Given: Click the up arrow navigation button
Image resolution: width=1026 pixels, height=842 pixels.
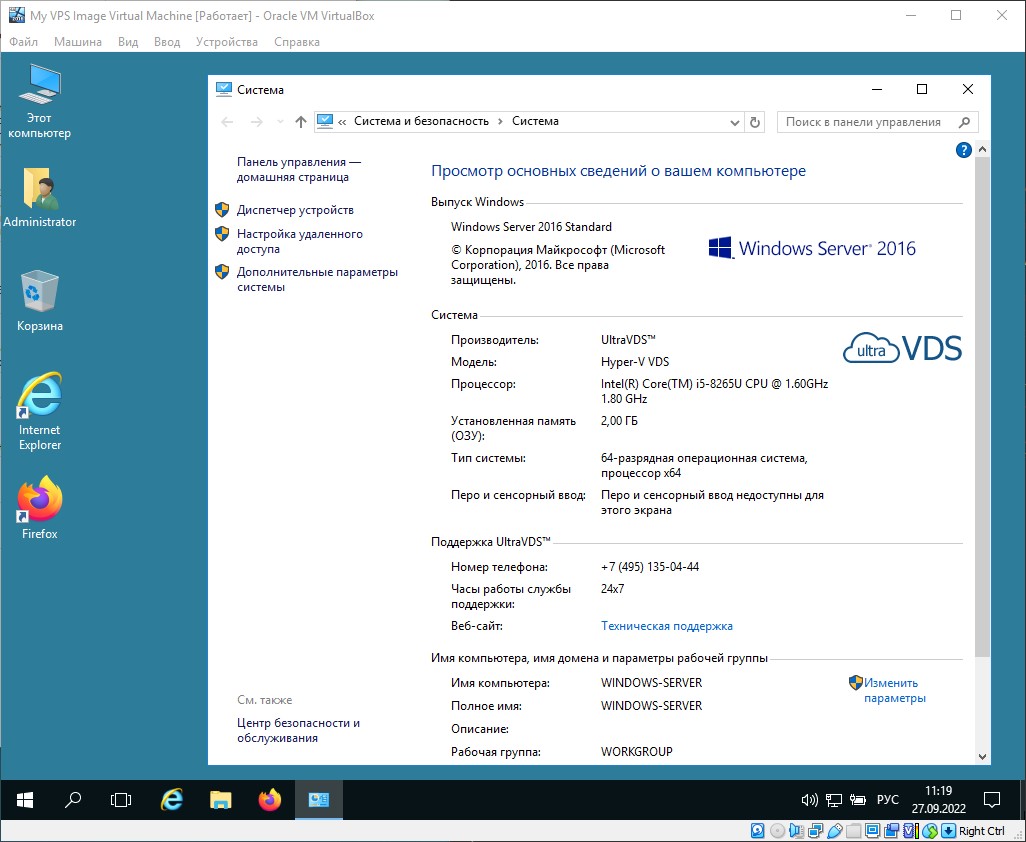Looking at the screenshot, I should pyautogui.click(x=301, y=122).
